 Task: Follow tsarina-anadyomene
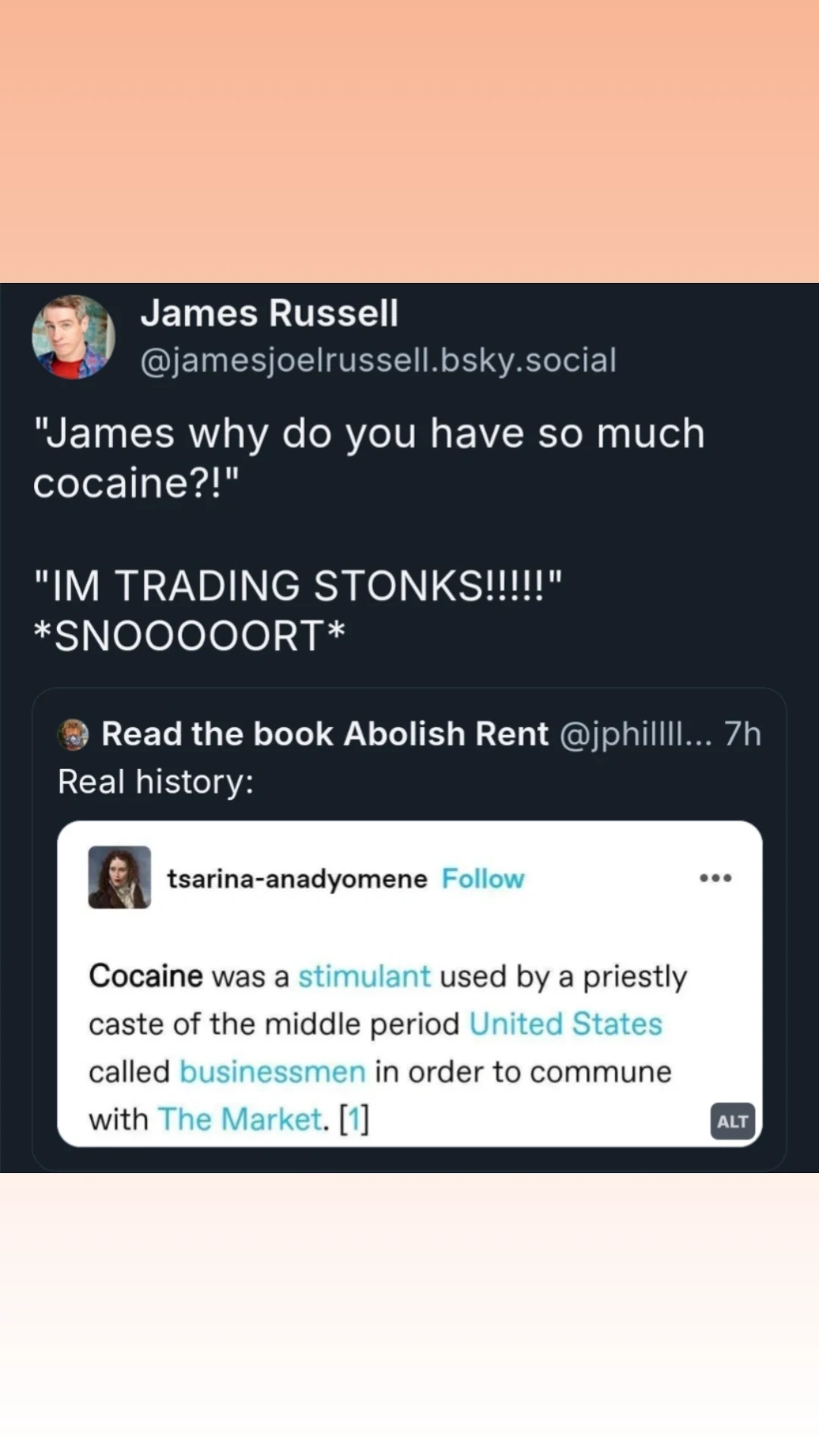[x=483, y=879]
